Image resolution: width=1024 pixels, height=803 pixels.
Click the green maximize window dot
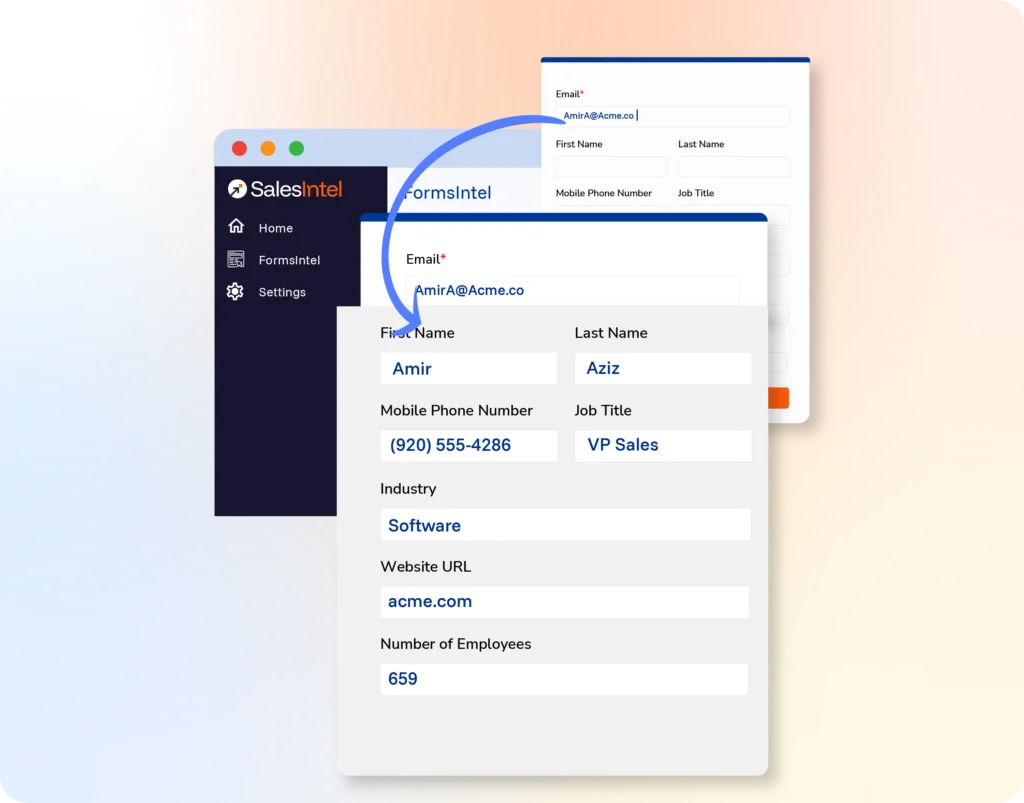point(296,149)
